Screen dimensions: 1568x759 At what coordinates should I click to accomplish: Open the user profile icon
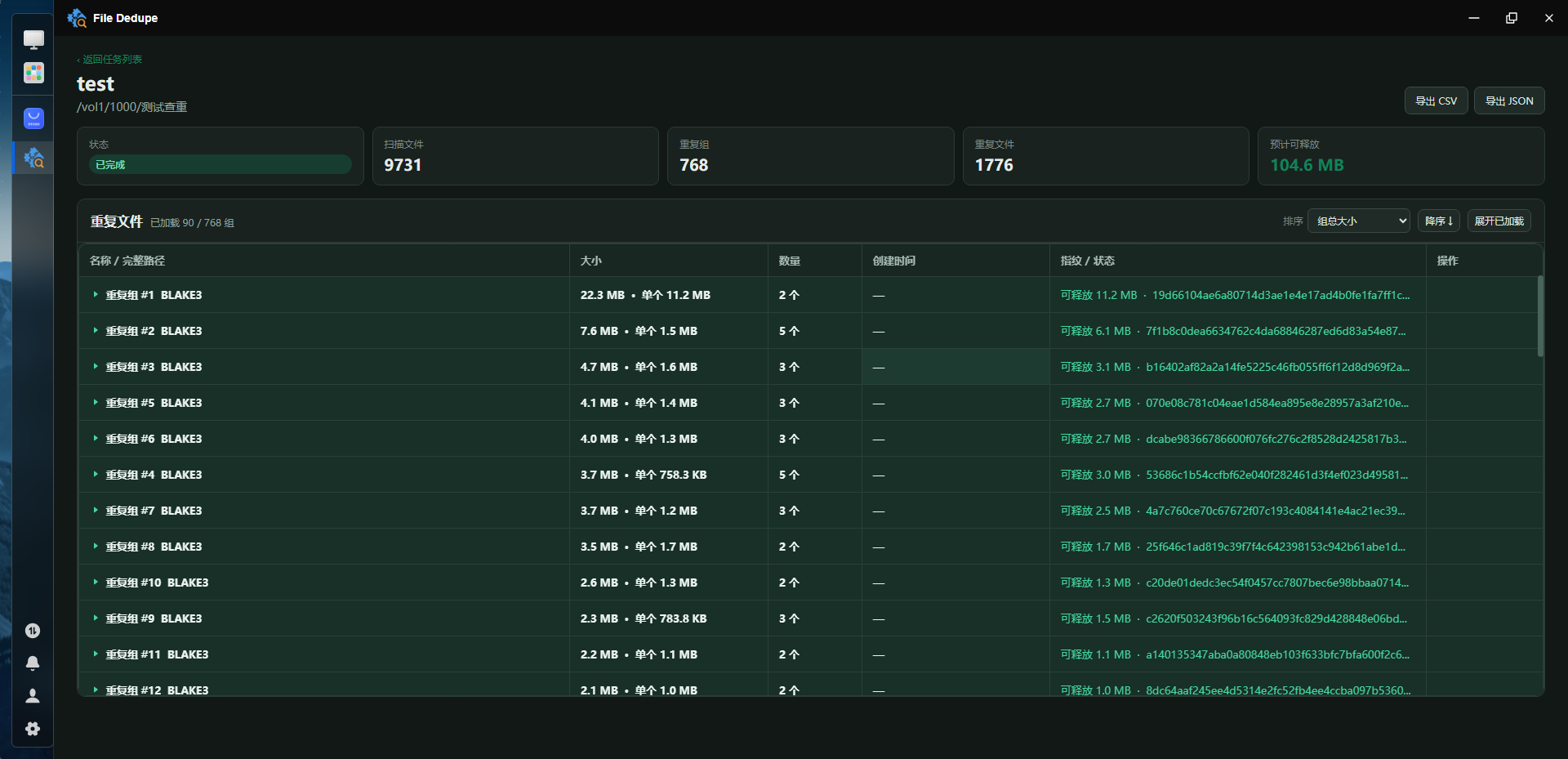tap(33, 696)
